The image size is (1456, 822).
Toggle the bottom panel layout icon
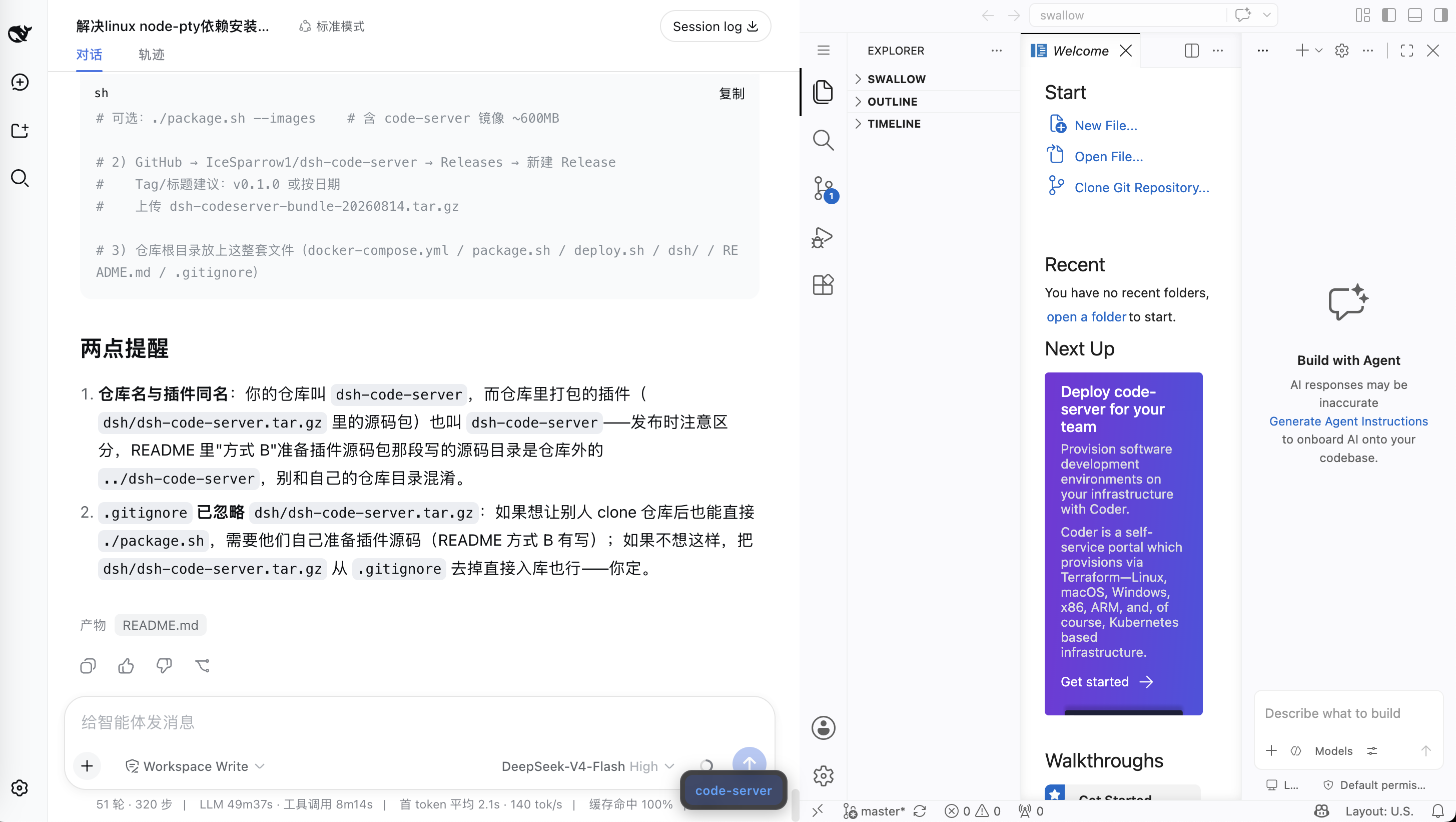pyautogui.click(x=1415, y=15)
